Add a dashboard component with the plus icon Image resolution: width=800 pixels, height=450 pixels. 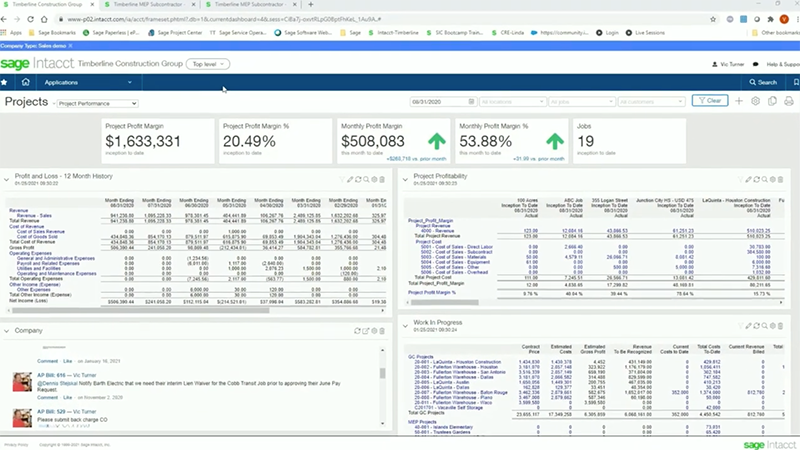(x=739, y=101)
